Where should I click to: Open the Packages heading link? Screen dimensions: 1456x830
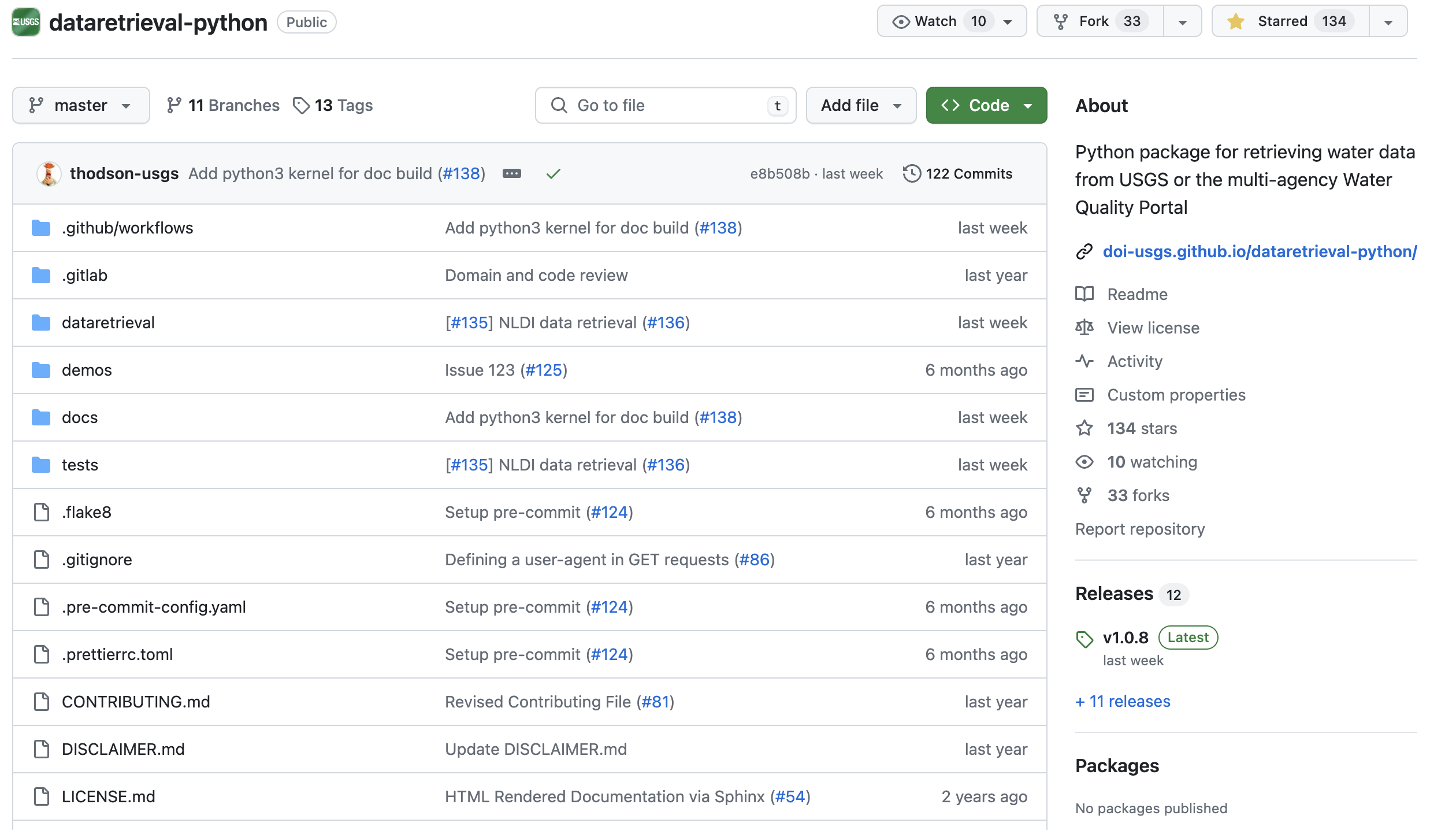pyautogui.click(x=1117, y=766)
